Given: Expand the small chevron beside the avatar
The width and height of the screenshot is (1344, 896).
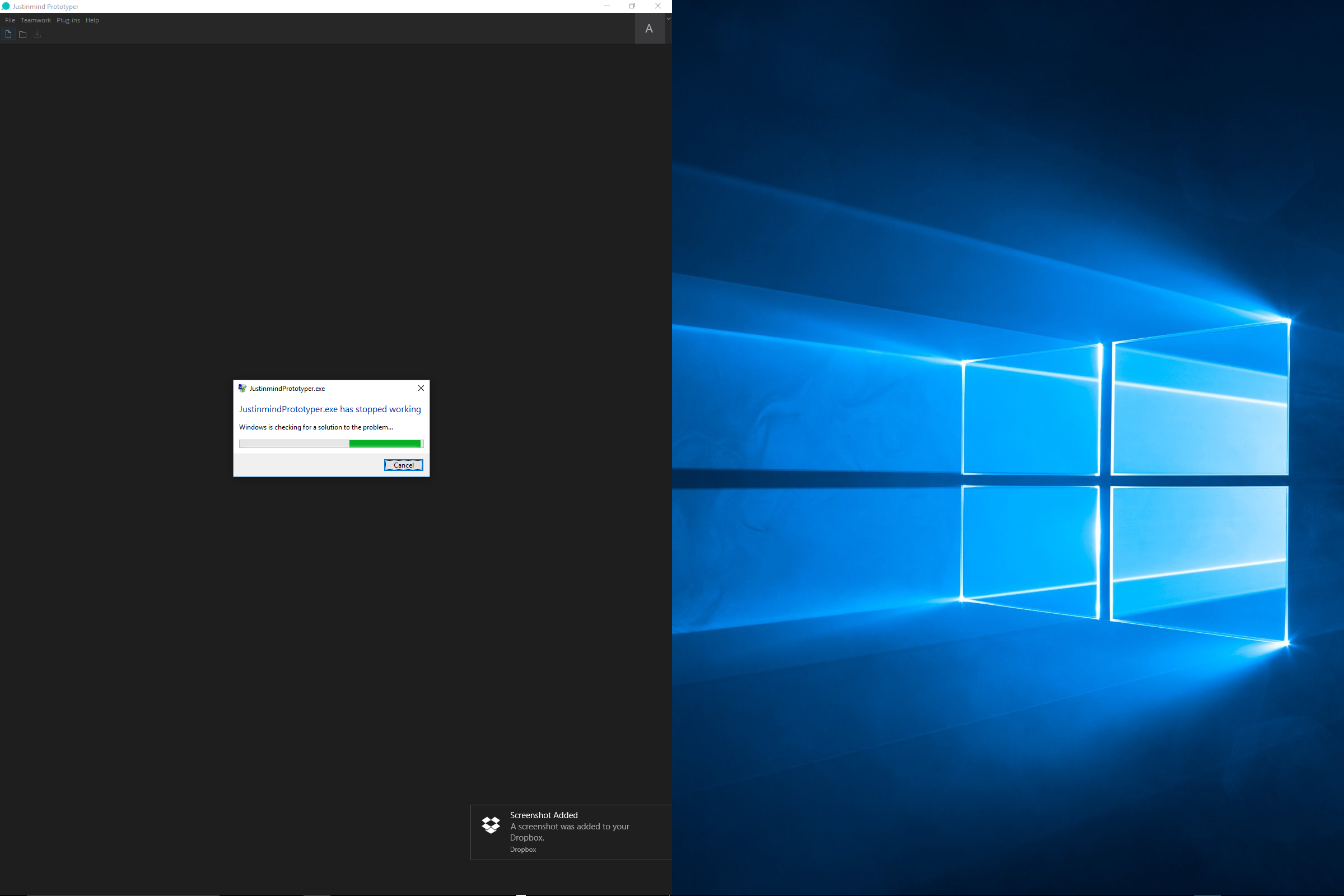Looking at the screenshot, I should point(669,19).
